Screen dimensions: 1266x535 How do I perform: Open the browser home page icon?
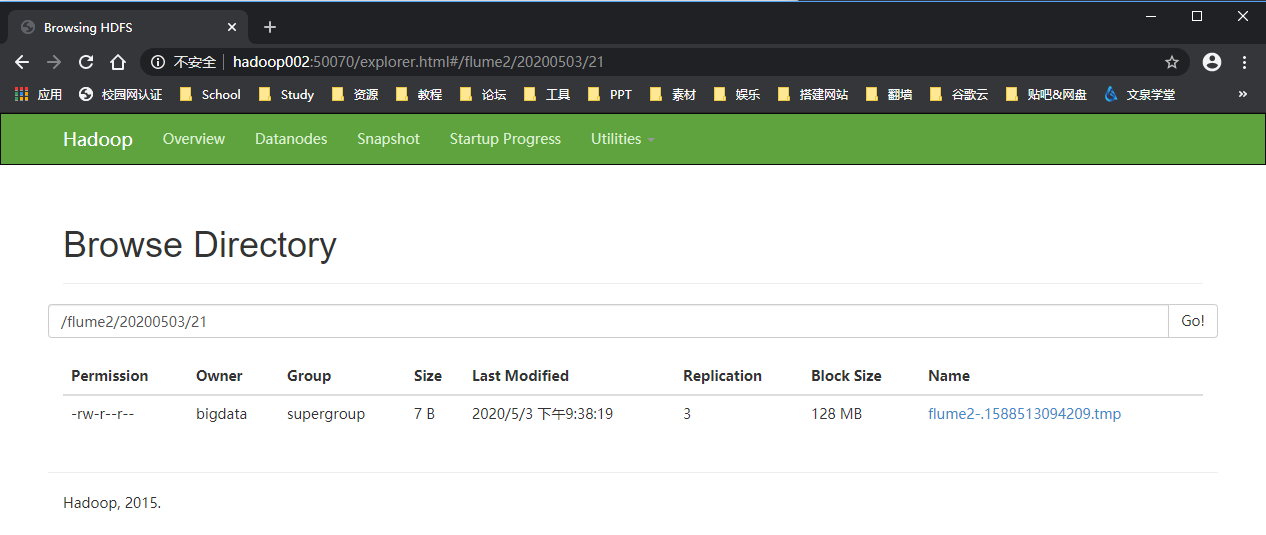(118, 62)
